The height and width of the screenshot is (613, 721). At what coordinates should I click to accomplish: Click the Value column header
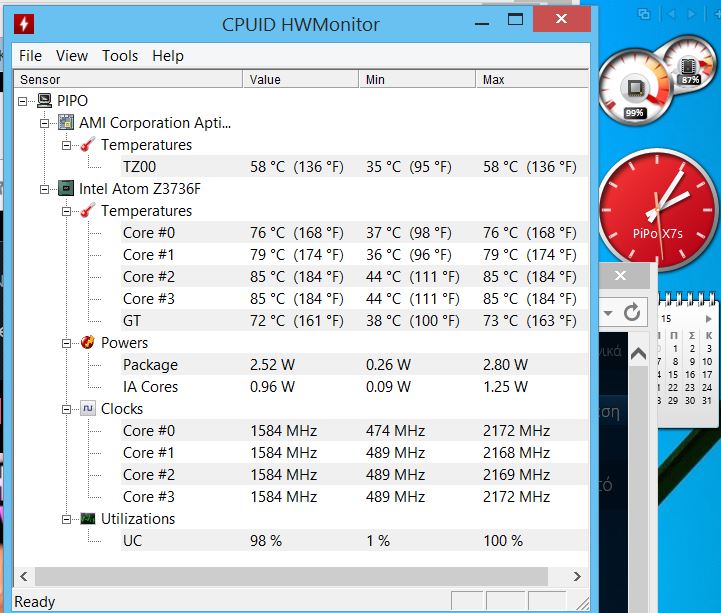coord(301,79)
